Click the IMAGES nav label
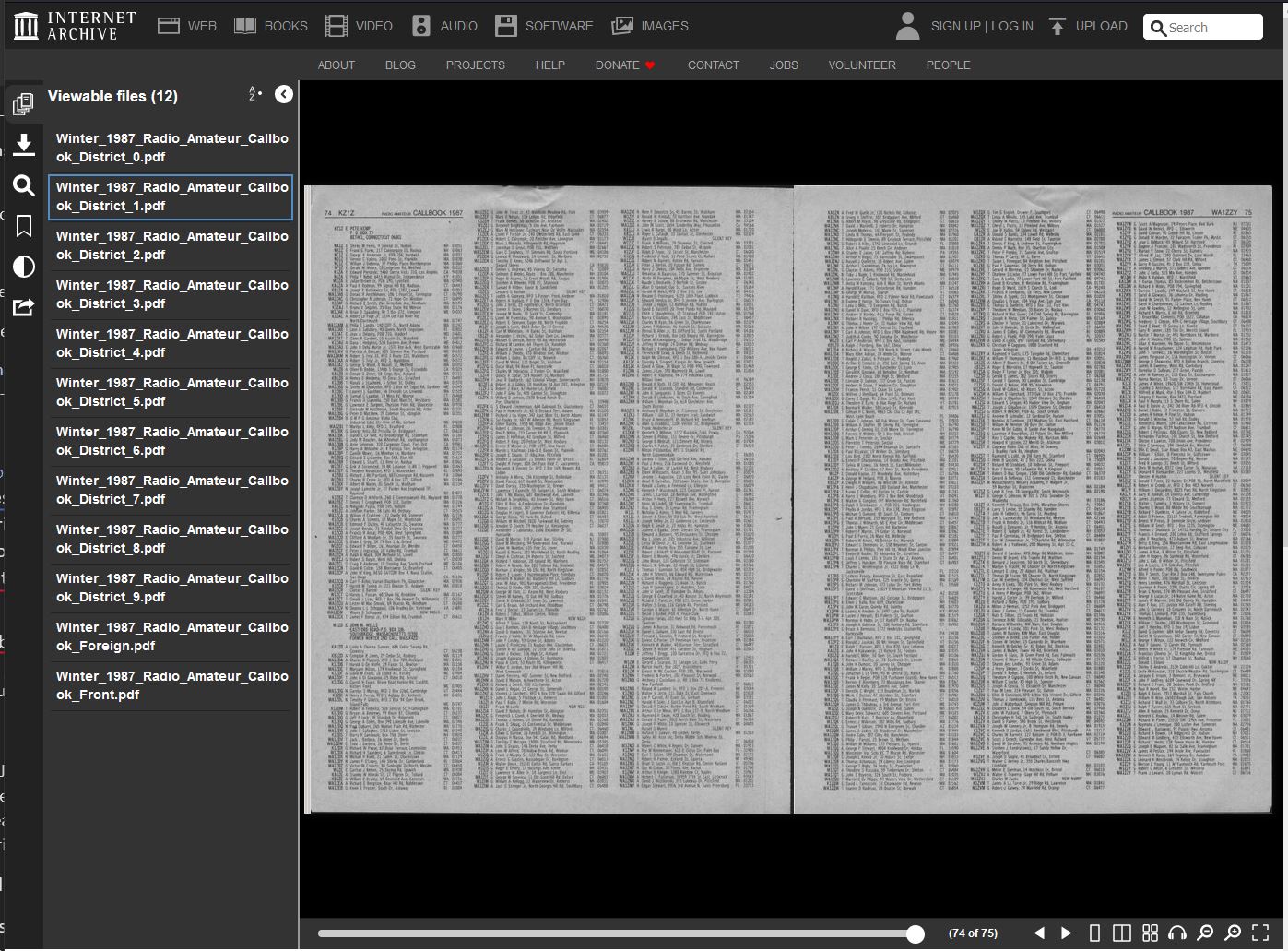1288x951 pixels. [665, 26]
